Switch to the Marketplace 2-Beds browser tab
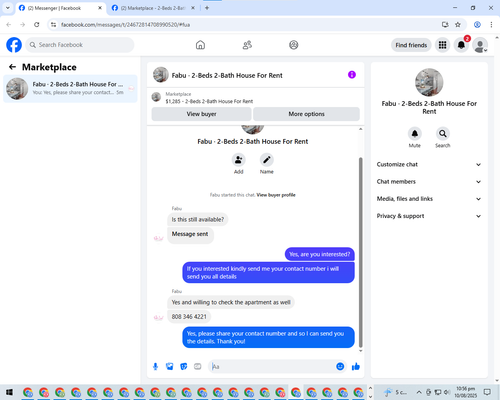Screen dimensions: 500x400 click(153, 8)
